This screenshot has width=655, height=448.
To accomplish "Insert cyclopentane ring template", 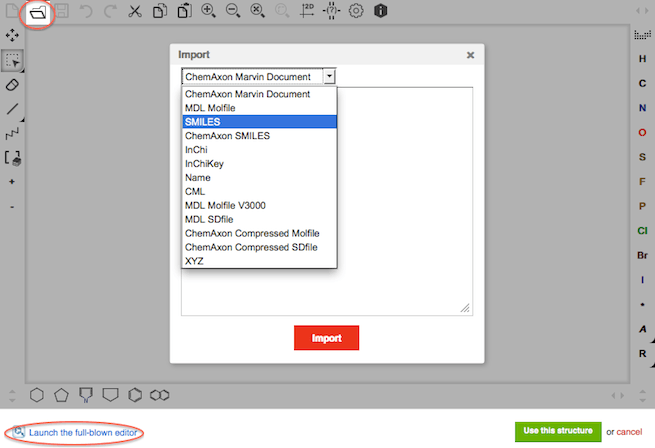I will point(61,395).
